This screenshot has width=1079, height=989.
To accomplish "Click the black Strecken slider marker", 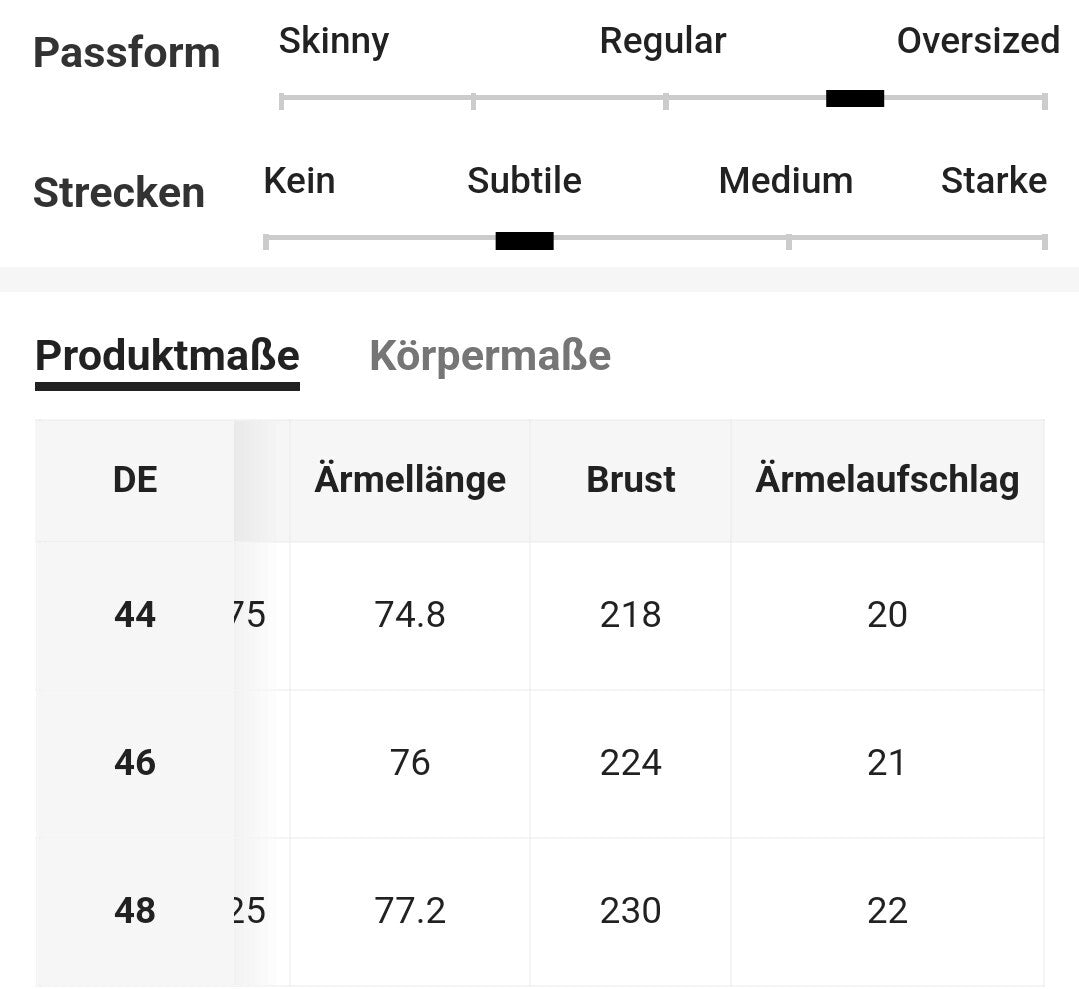I will pyautogui.click(x=524, y=240).
